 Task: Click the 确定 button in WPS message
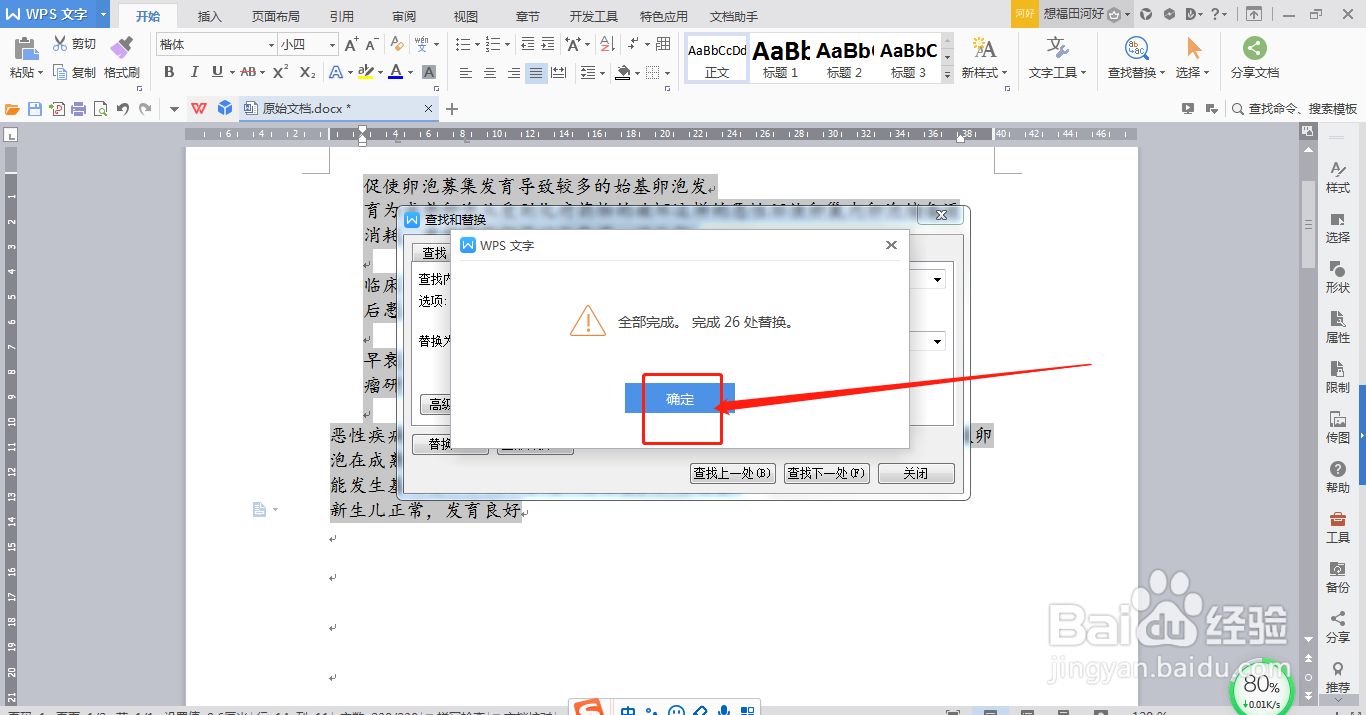(x=680, y=398)
